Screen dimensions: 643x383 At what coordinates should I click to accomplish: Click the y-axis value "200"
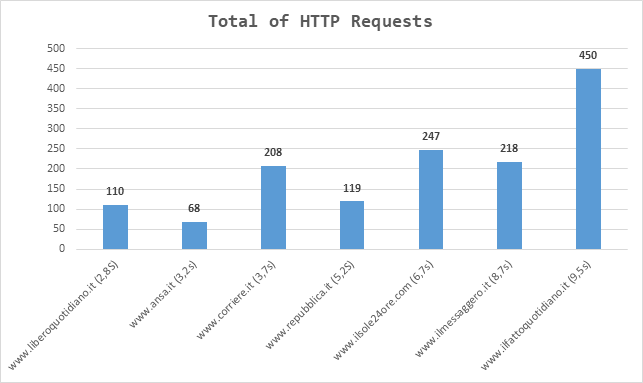(x=56, y=169)
